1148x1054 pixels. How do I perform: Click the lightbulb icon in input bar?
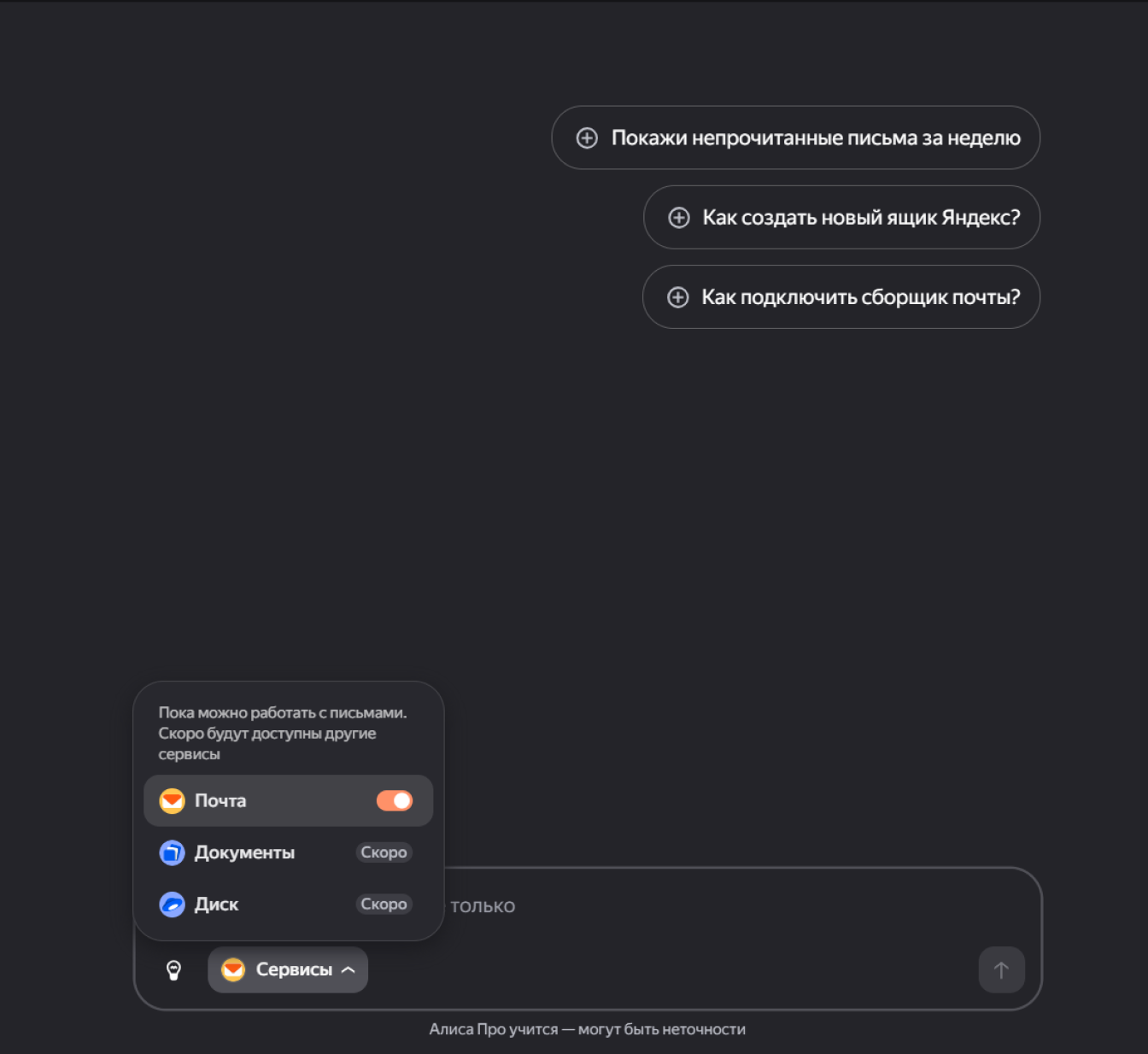pos(173,969)
